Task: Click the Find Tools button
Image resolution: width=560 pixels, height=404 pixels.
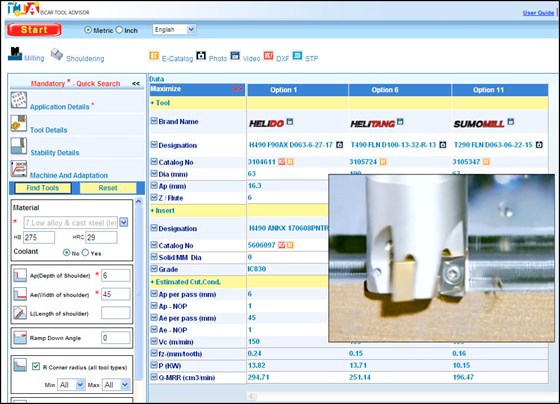Action: (x=42, y=188)
